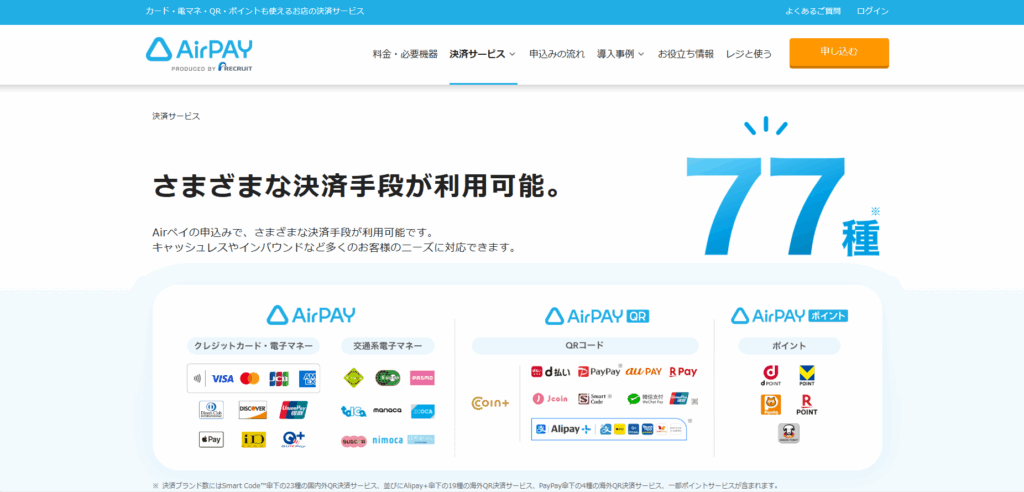
Task: Click the American Express logo
Action: [308, 378]
